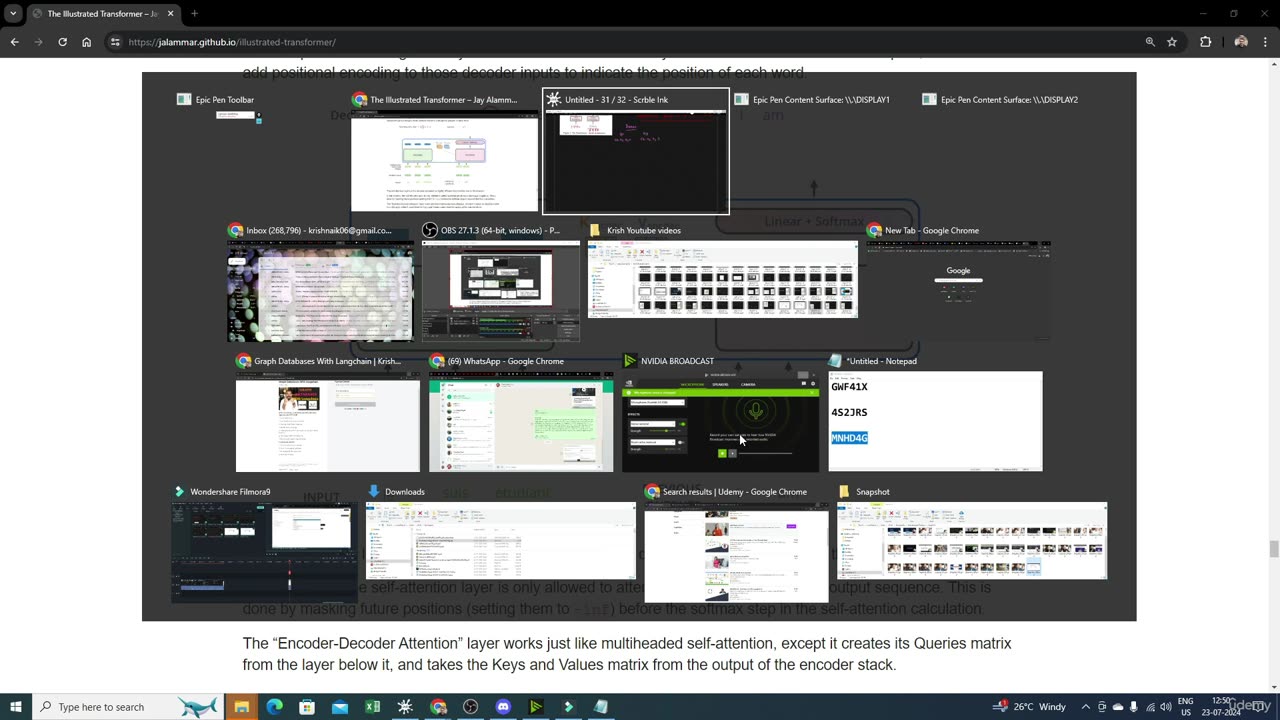Open Microsoft Store from taskbar
Image resolution: width=1280 pixels, height=720 pixels.
(307, 707)
